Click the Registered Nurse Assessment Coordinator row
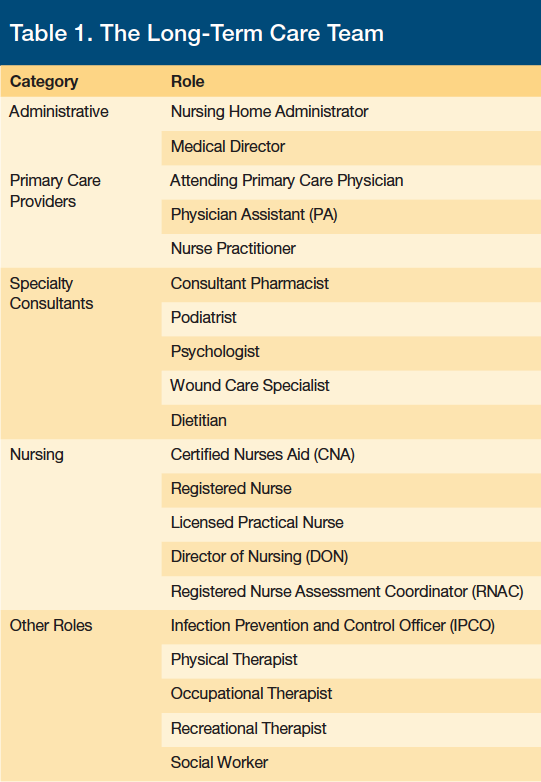The height and width of the screenshot is (782, 541). click(351, 593)
